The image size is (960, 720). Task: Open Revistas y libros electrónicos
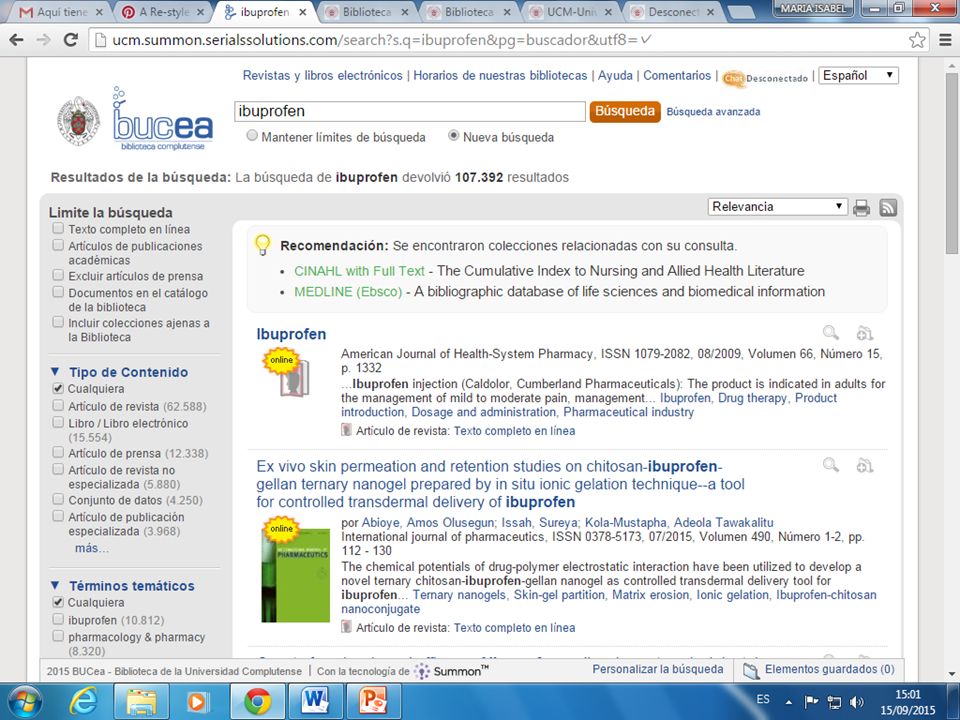323,76
